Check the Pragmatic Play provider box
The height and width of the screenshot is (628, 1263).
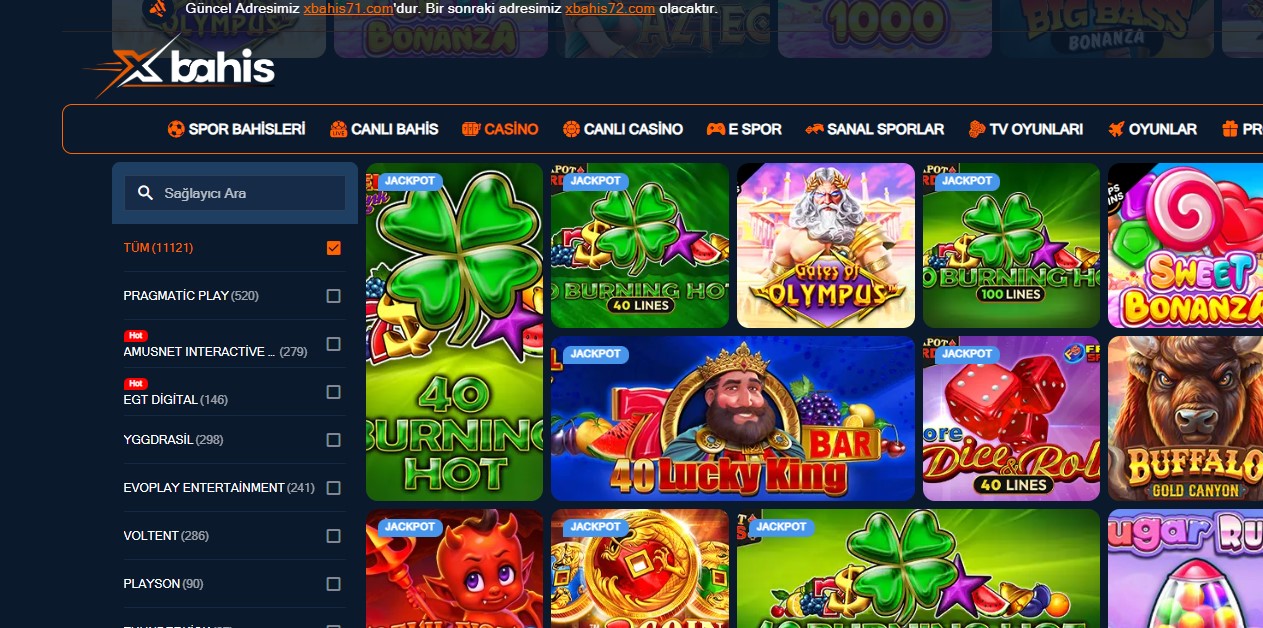(x=334, y=296)
